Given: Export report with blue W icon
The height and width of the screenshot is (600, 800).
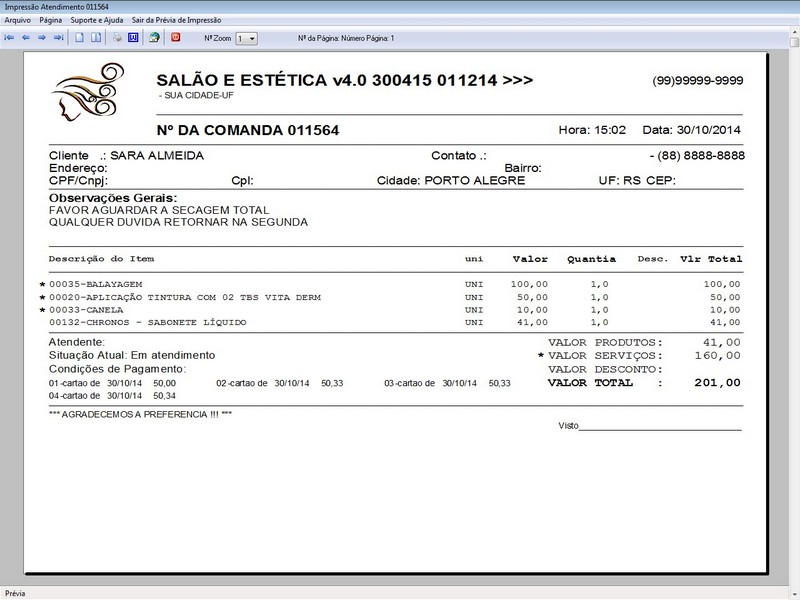Looking at the screenshot, I should click(x=132, y=38).
